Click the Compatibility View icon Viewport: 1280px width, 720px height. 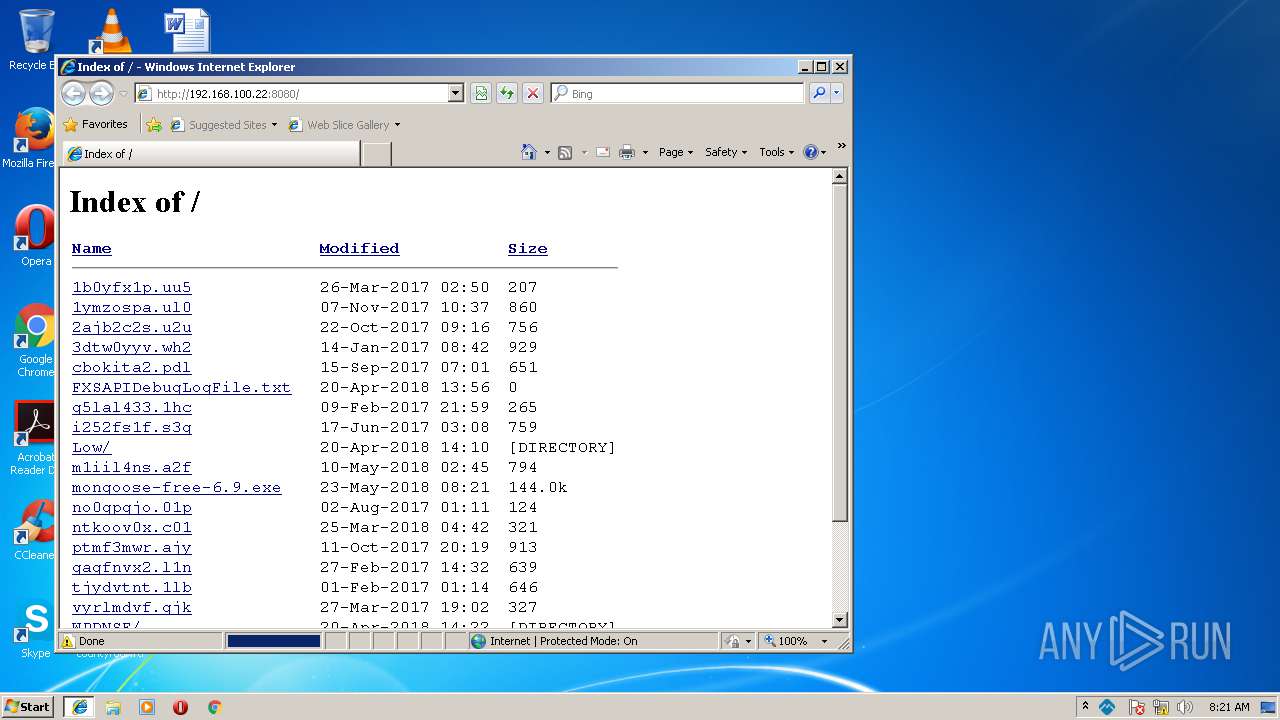(481, 93)
